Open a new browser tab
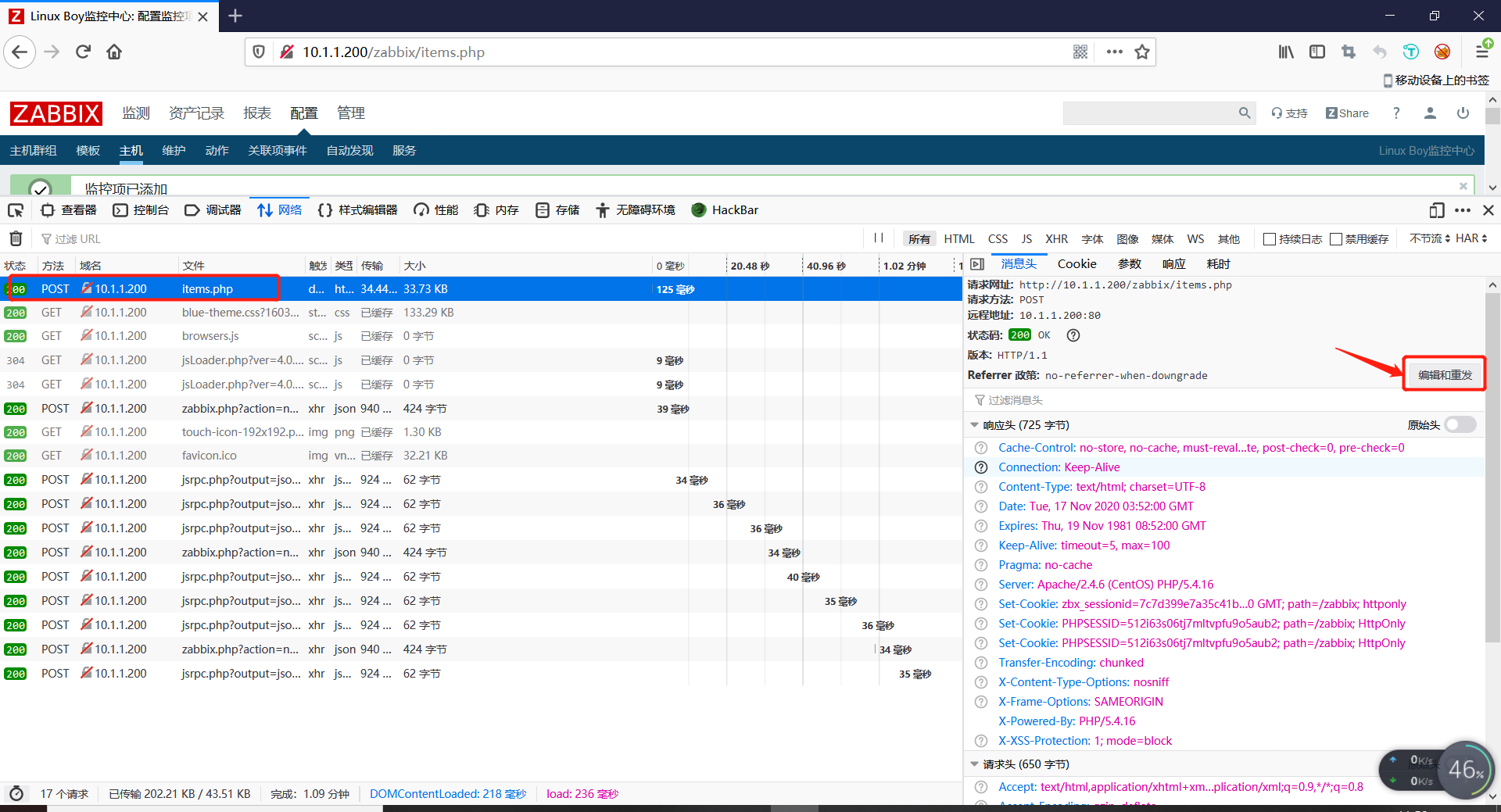This screenshot has height=812, width=1501. point(235,16)
